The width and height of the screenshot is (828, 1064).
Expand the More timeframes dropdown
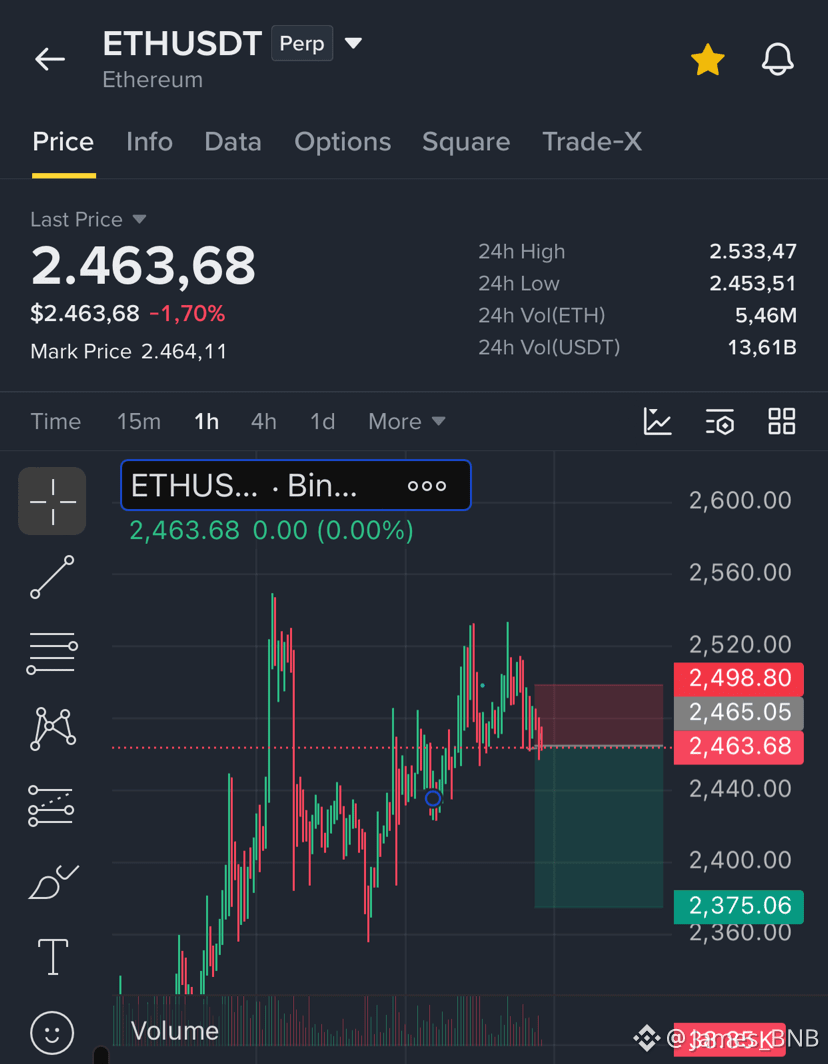(407, 421)
